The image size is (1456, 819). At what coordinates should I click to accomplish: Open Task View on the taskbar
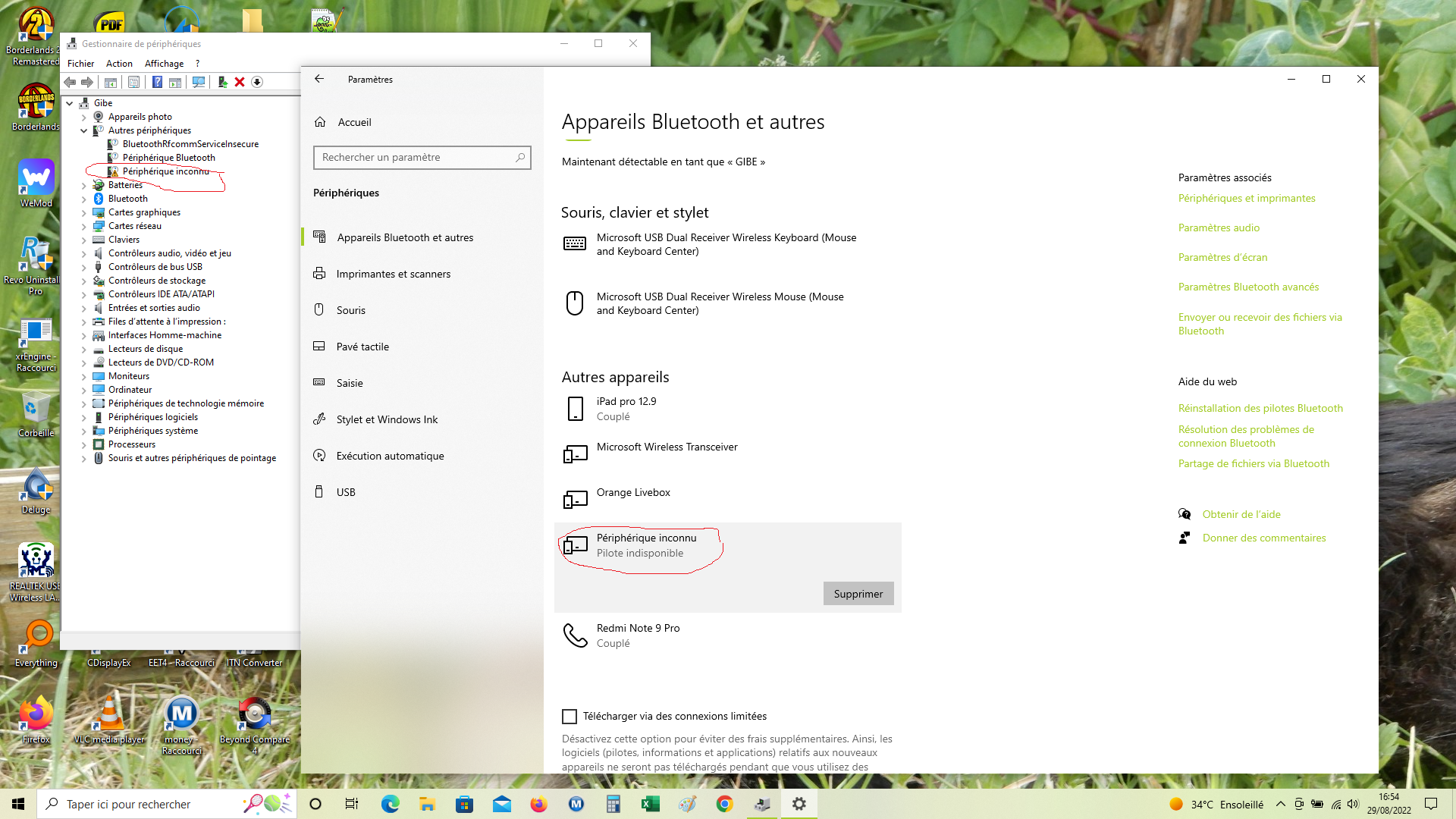352,804
